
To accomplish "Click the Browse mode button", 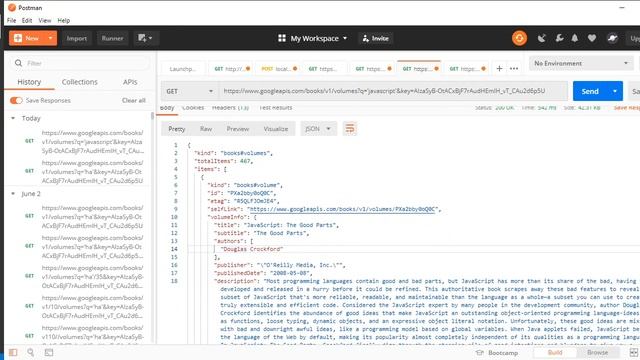I will coord(598,353).
